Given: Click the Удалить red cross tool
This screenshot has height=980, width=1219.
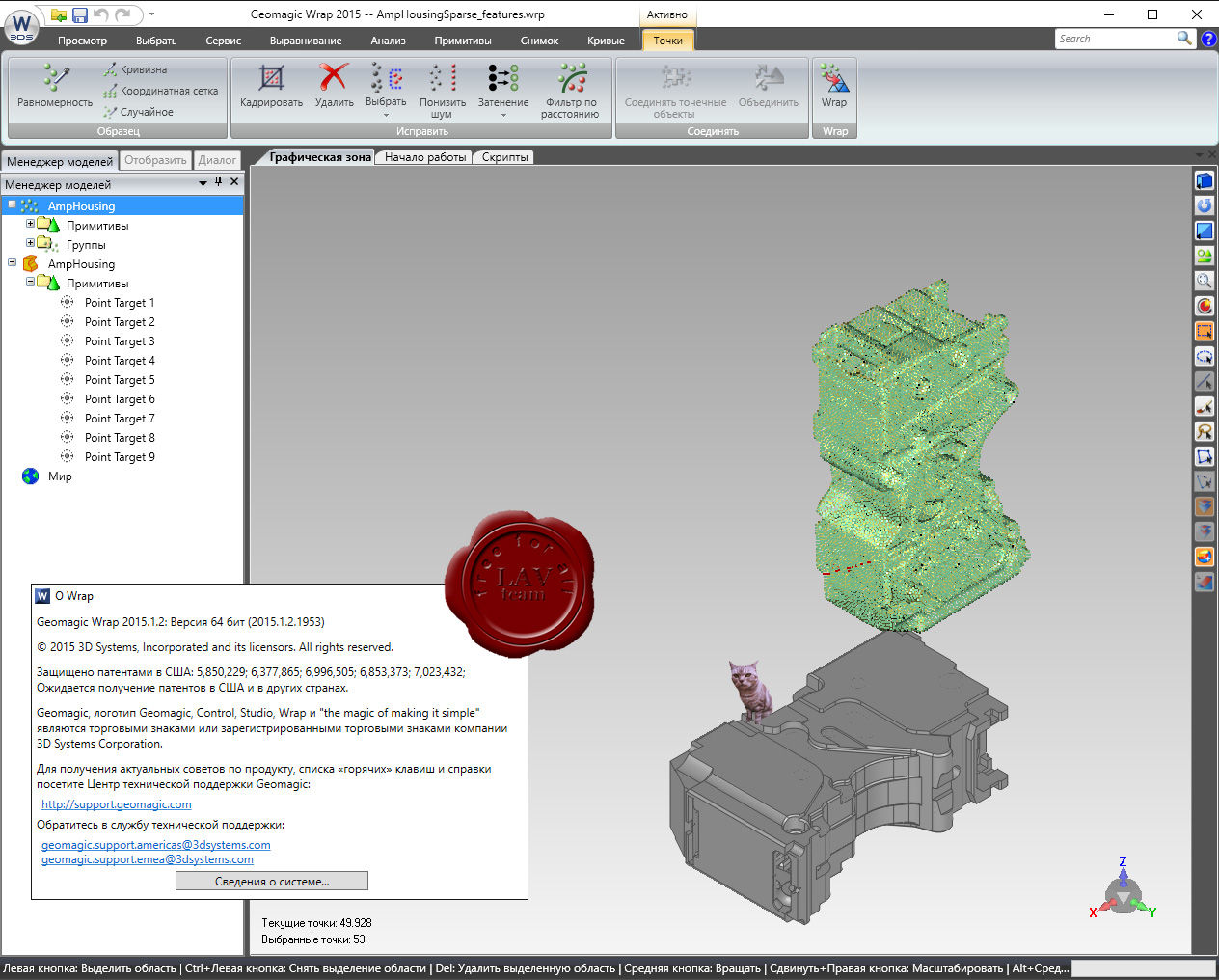Looking at the screenshot, I should pyautogui.click(x=334, y=86).
